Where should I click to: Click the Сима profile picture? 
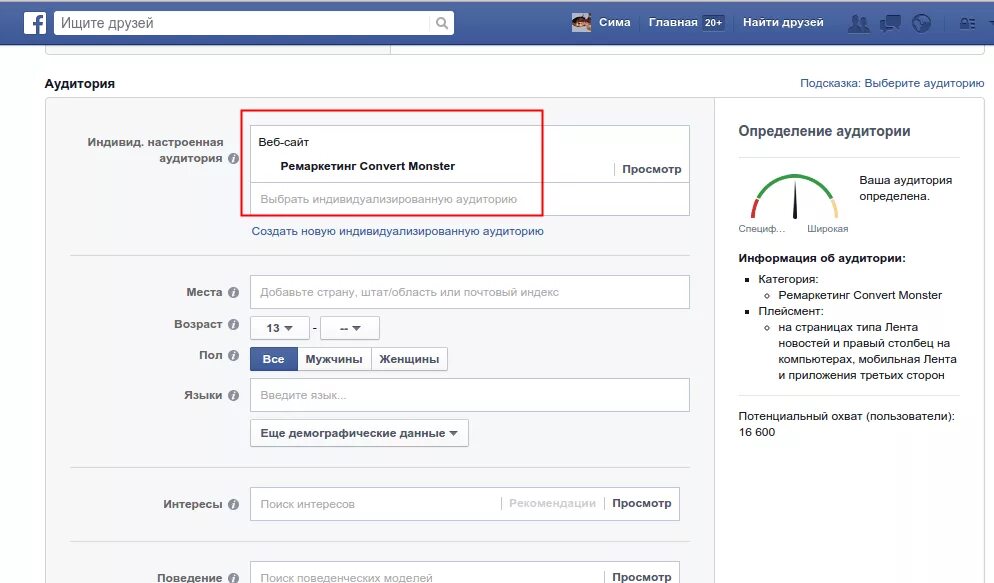[x=581, y=23]
